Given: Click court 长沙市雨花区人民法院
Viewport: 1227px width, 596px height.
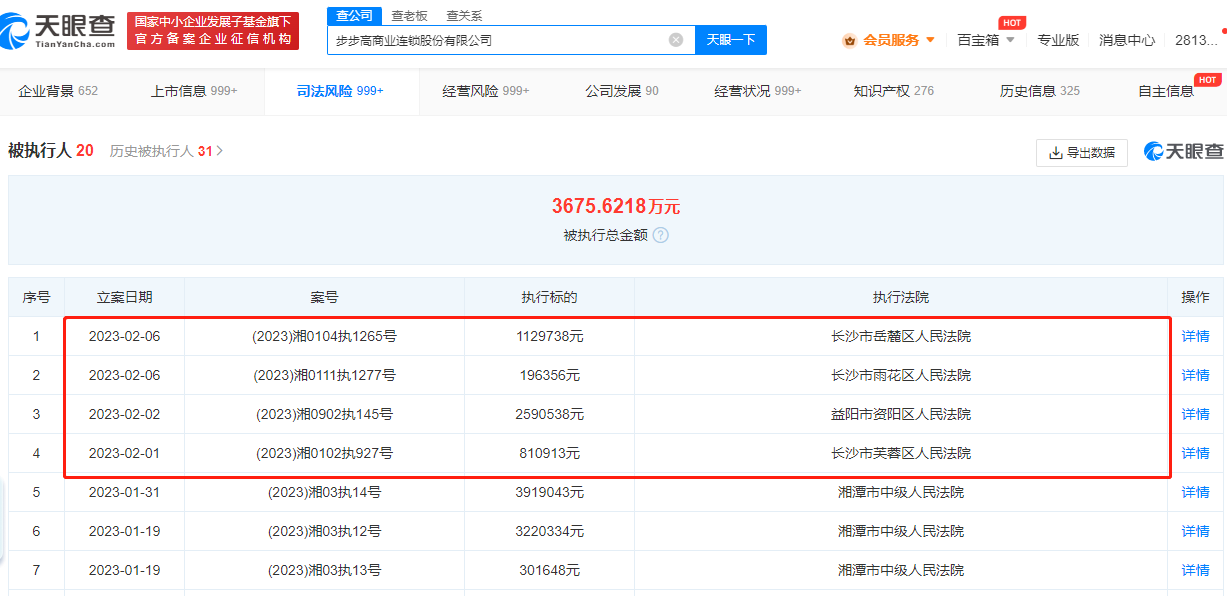Looking at the screenshot, I should (x=901, y=376).
